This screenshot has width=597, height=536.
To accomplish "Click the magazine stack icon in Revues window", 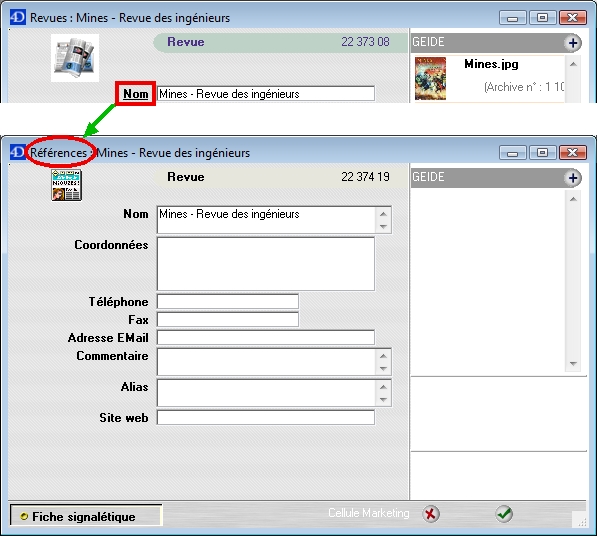I will [x=75, y=57].
